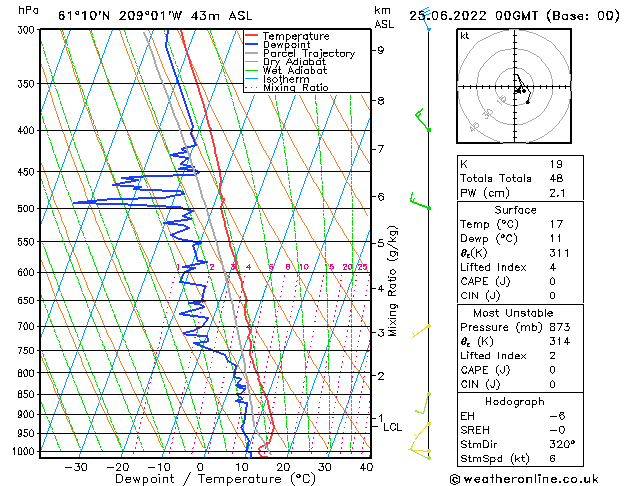Click the pink mixing ratio value 25
629x486 pixels.
[x=363, y=267]
